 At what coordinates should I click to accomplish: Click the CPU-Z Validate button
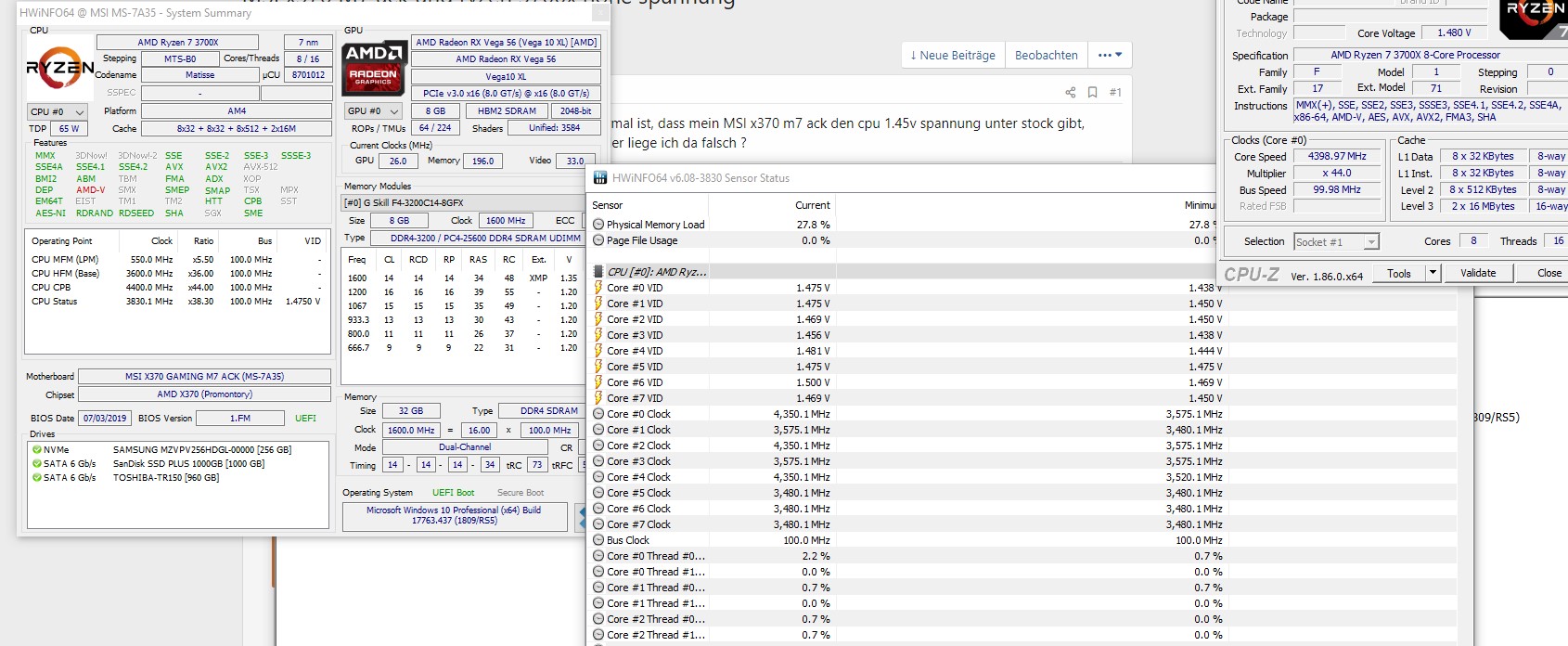[x=1478, y=273]
